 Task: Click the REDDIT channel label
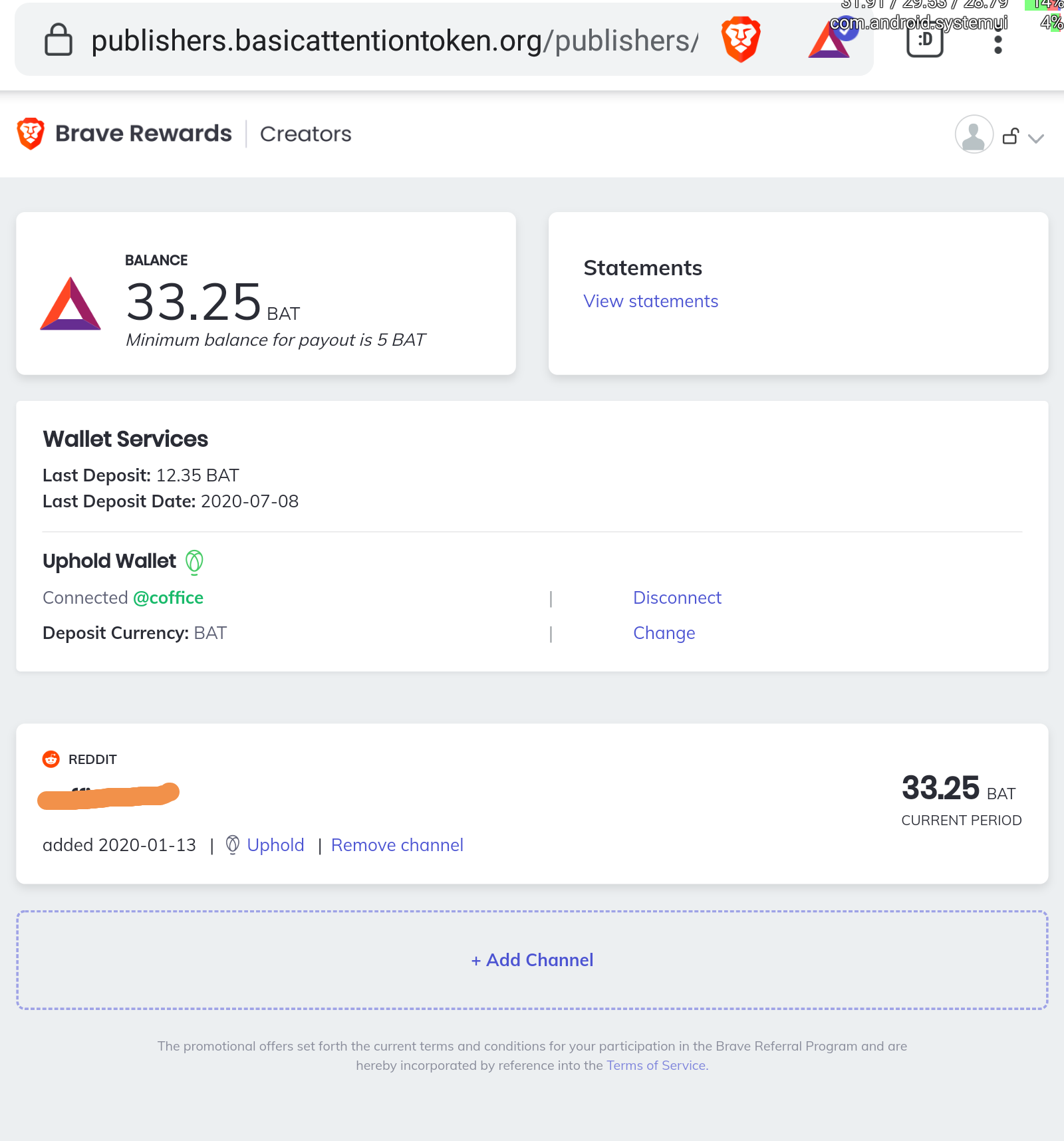(x=92, y=759)
